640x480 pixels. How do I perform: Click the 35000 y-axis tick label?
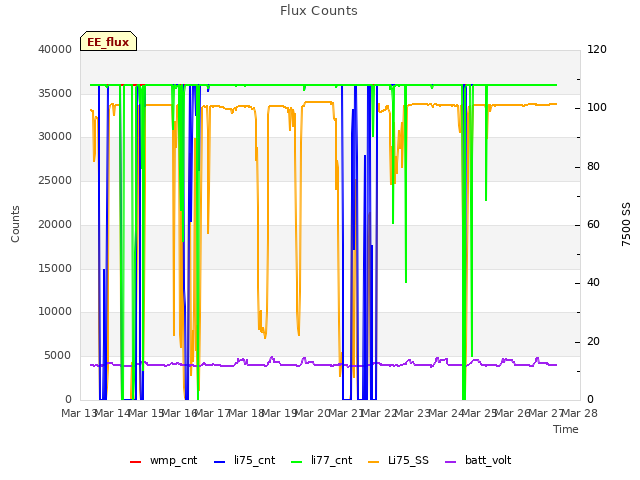[55, 93]
